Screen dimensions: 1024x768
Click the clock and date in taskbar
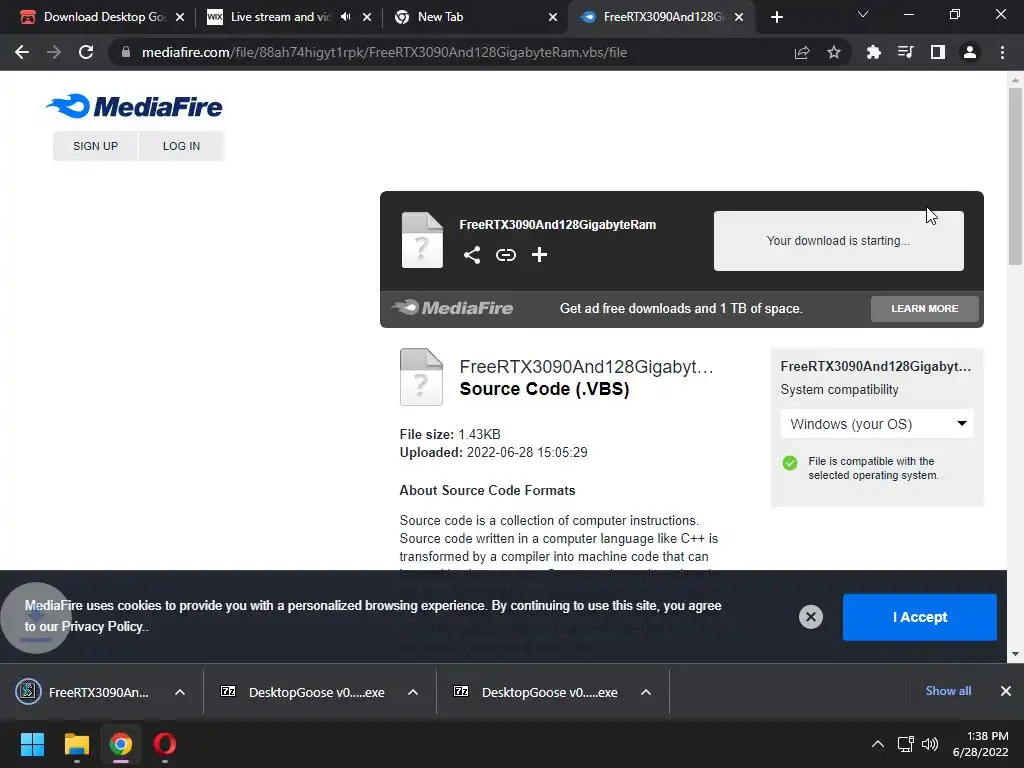coord(980,744)
